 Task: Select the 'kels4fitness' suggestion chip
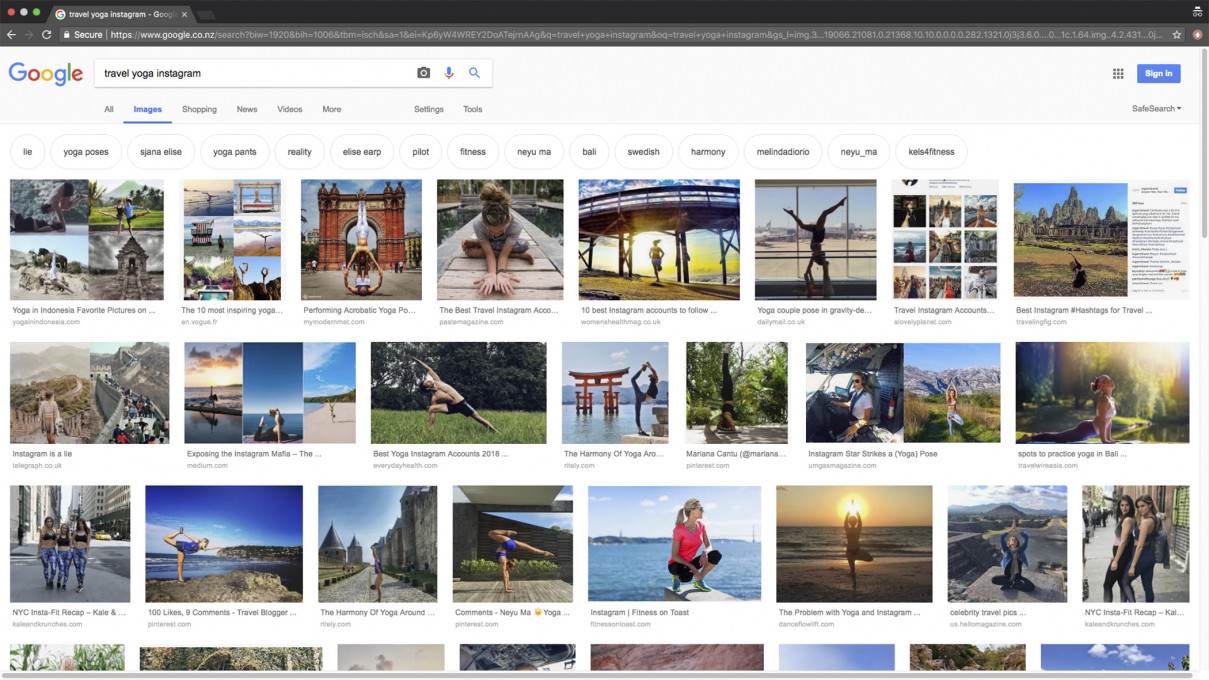(931, 152)
